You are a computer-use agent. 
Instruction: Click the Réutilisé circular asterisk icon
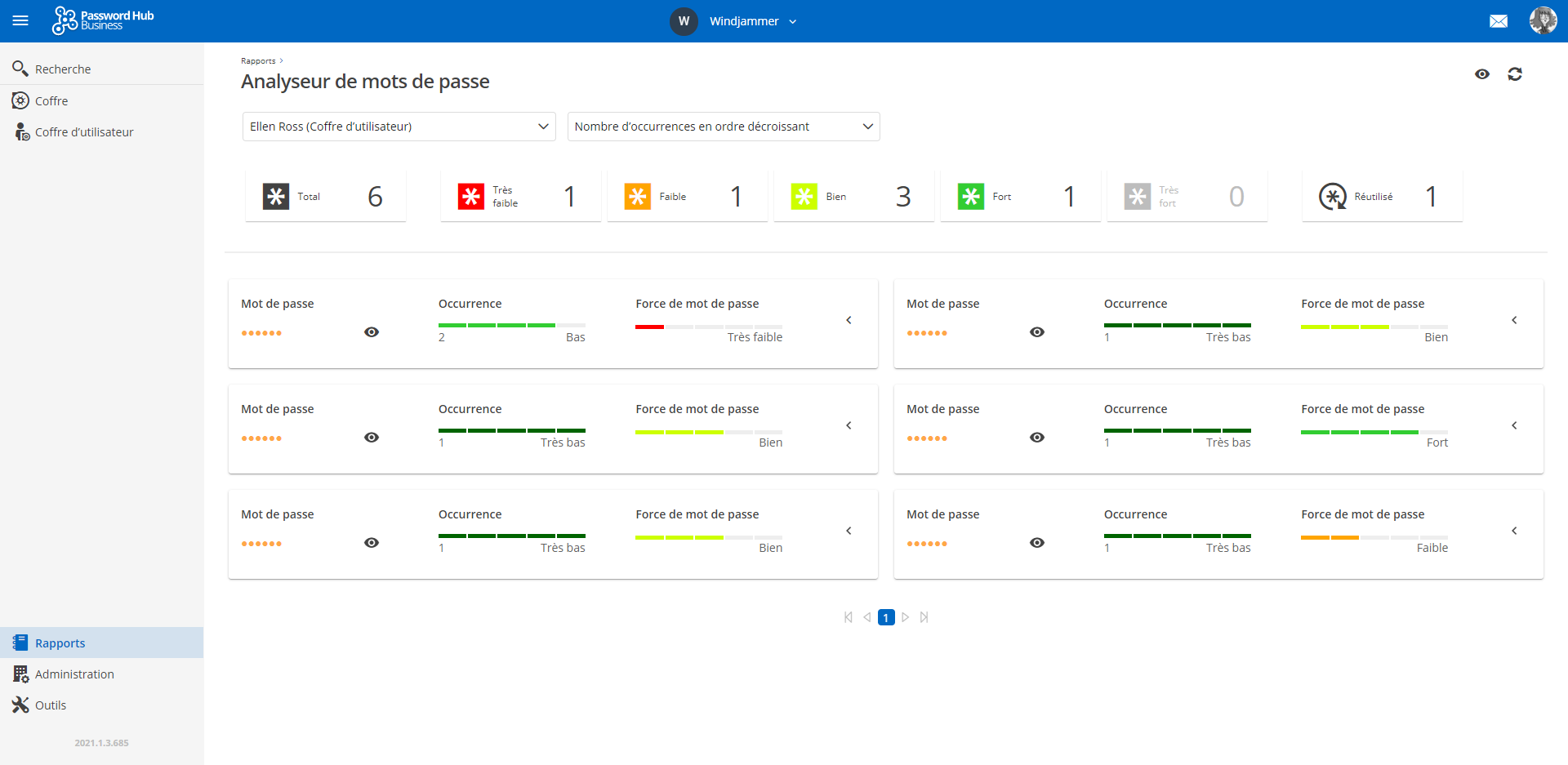(1332, 197)
